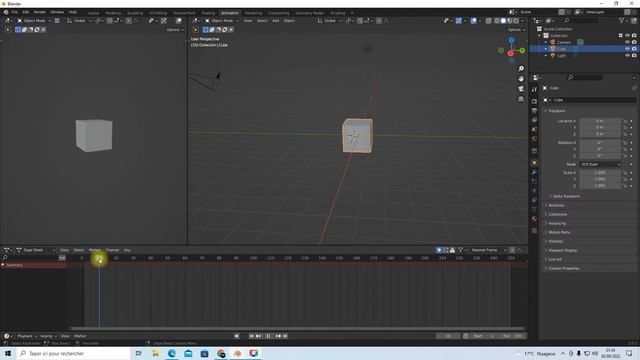The image size is (640, 360).
Task: Open the Keying popover in timeline
Action: coord(48,336)
